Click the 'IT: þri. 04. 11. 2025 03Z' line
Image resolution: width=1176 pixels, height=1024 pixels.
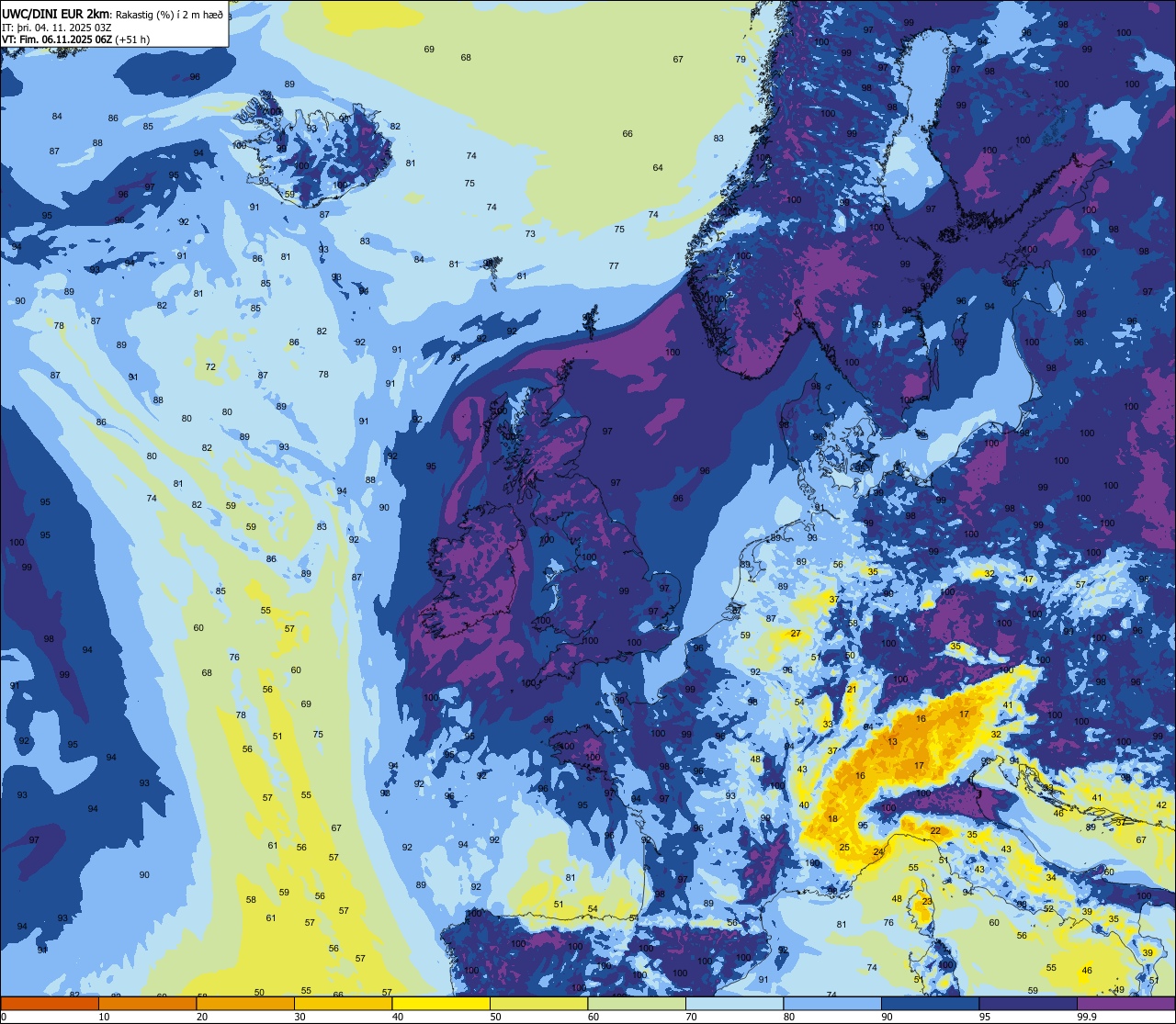pos(57,27)
